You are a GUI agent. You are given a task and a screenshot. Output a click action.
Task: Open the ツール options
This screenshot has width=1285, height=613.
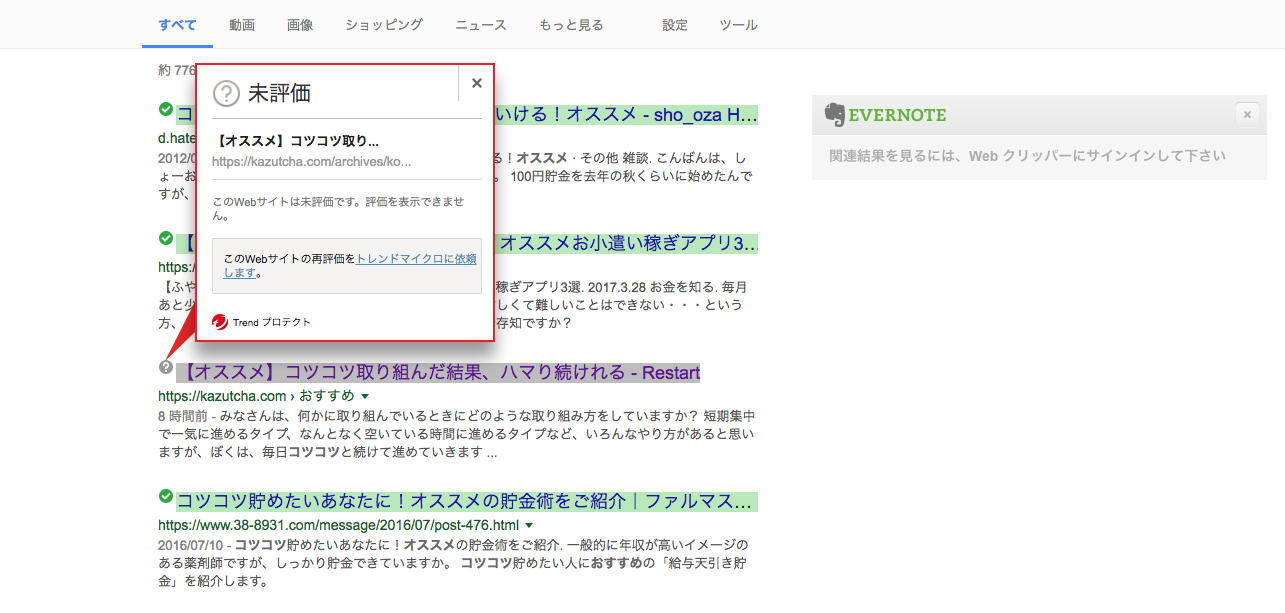click(x=738, y=25)
